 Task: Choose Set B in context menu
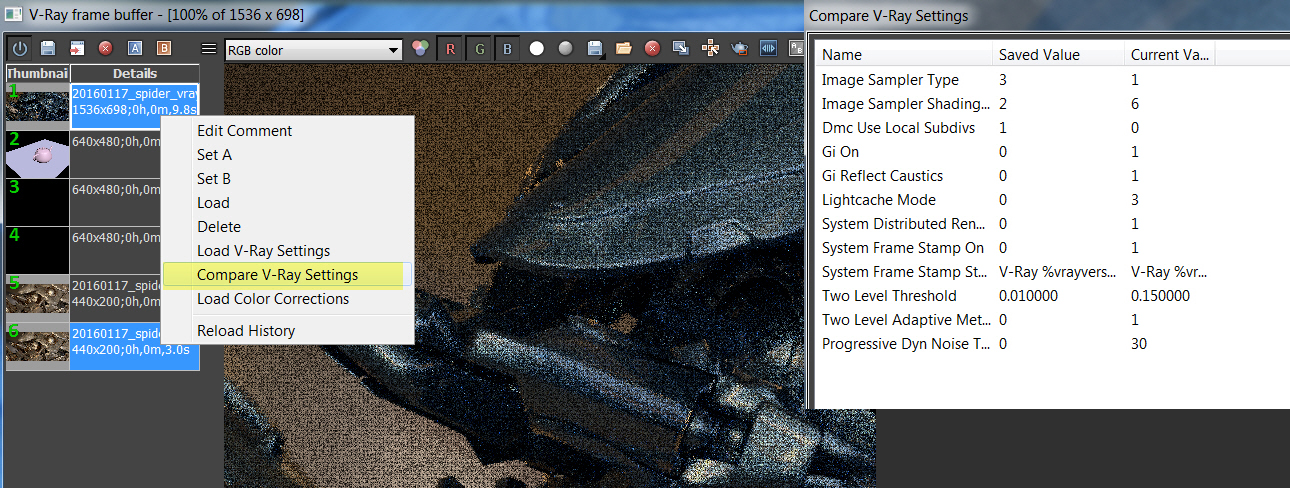point(288,179)
